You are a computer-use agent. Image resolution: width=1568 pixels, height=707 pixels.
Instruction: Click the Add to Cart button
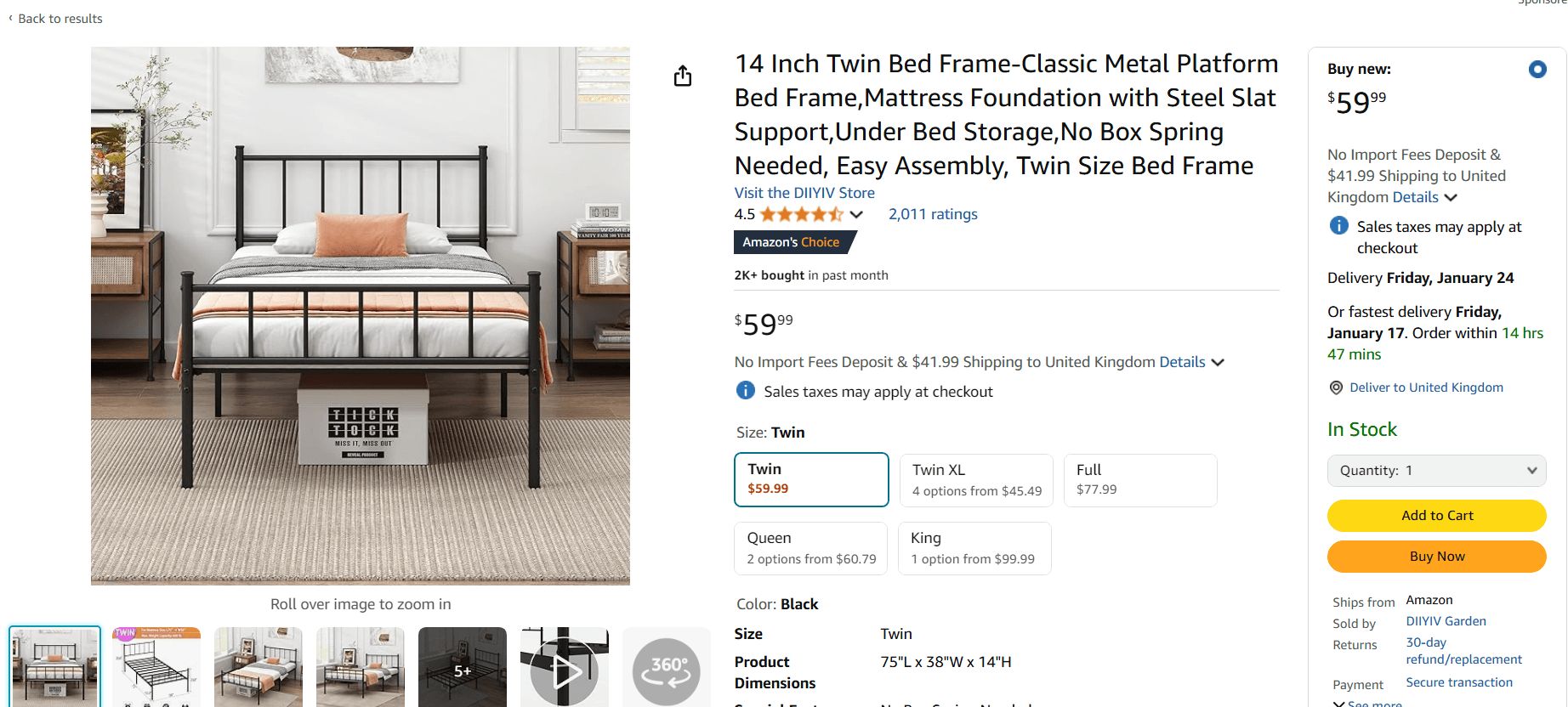pyautogui.click(x=1436, y=516)
